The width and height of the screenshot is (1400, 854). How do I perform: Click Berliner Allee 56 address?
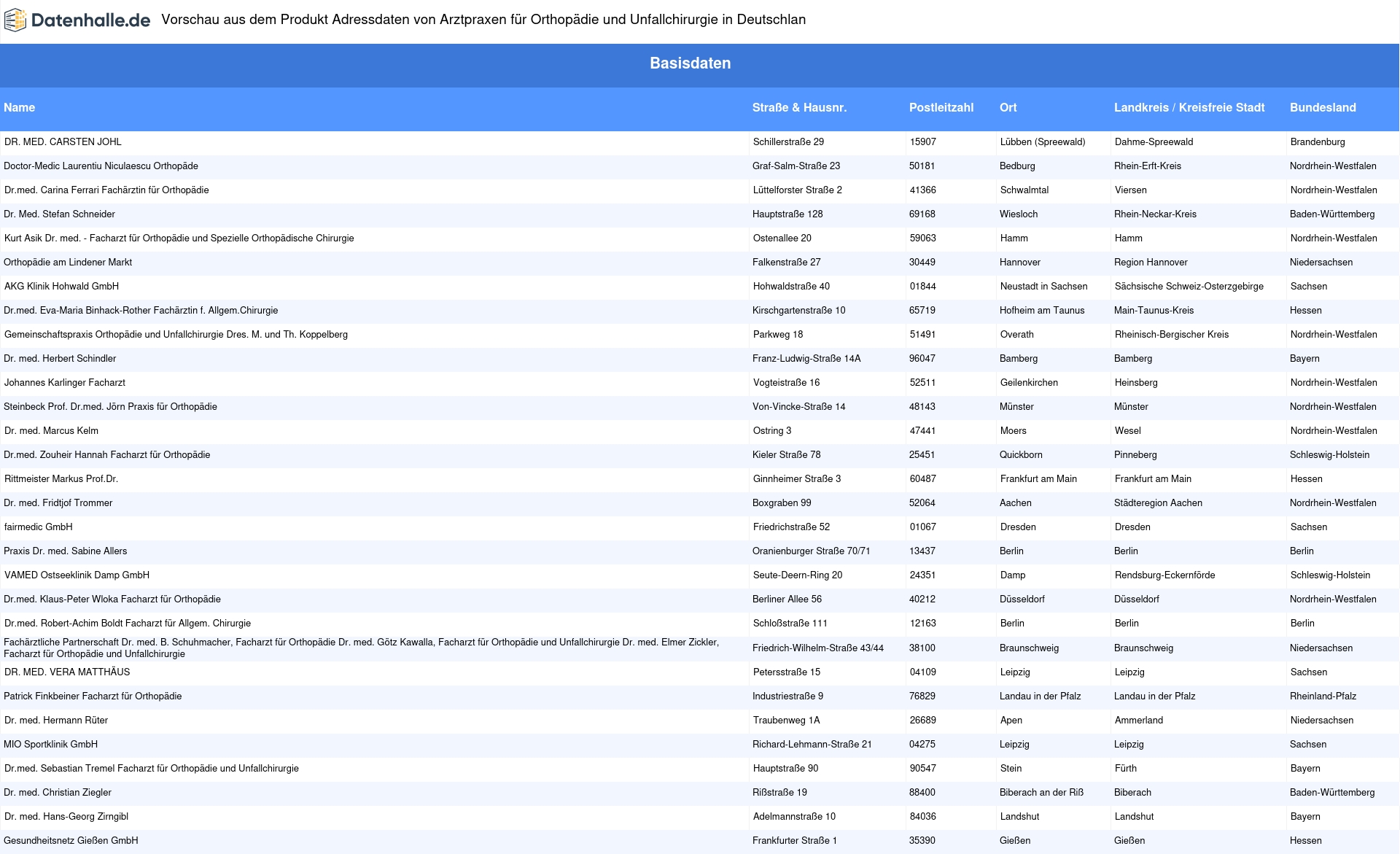tap(787, 599)
